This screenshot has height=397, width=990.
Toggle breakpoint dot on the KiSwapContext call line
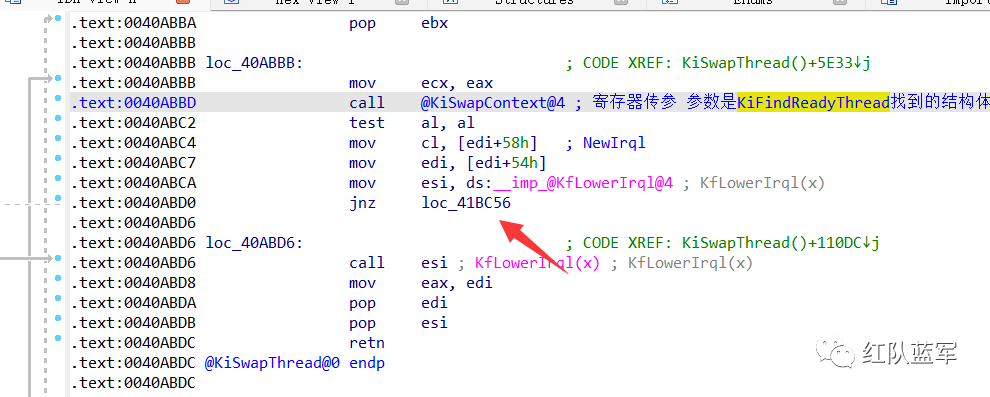coord(58,98)
